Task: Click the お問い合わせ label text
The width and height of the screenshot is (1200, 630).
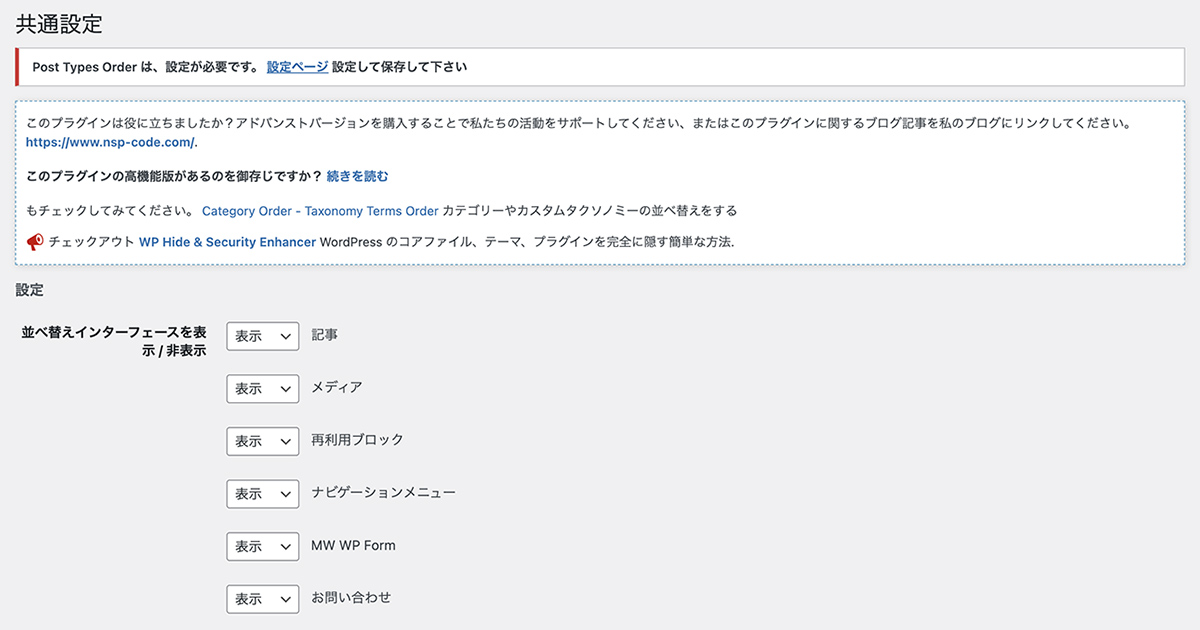Action: click(351, 598)
